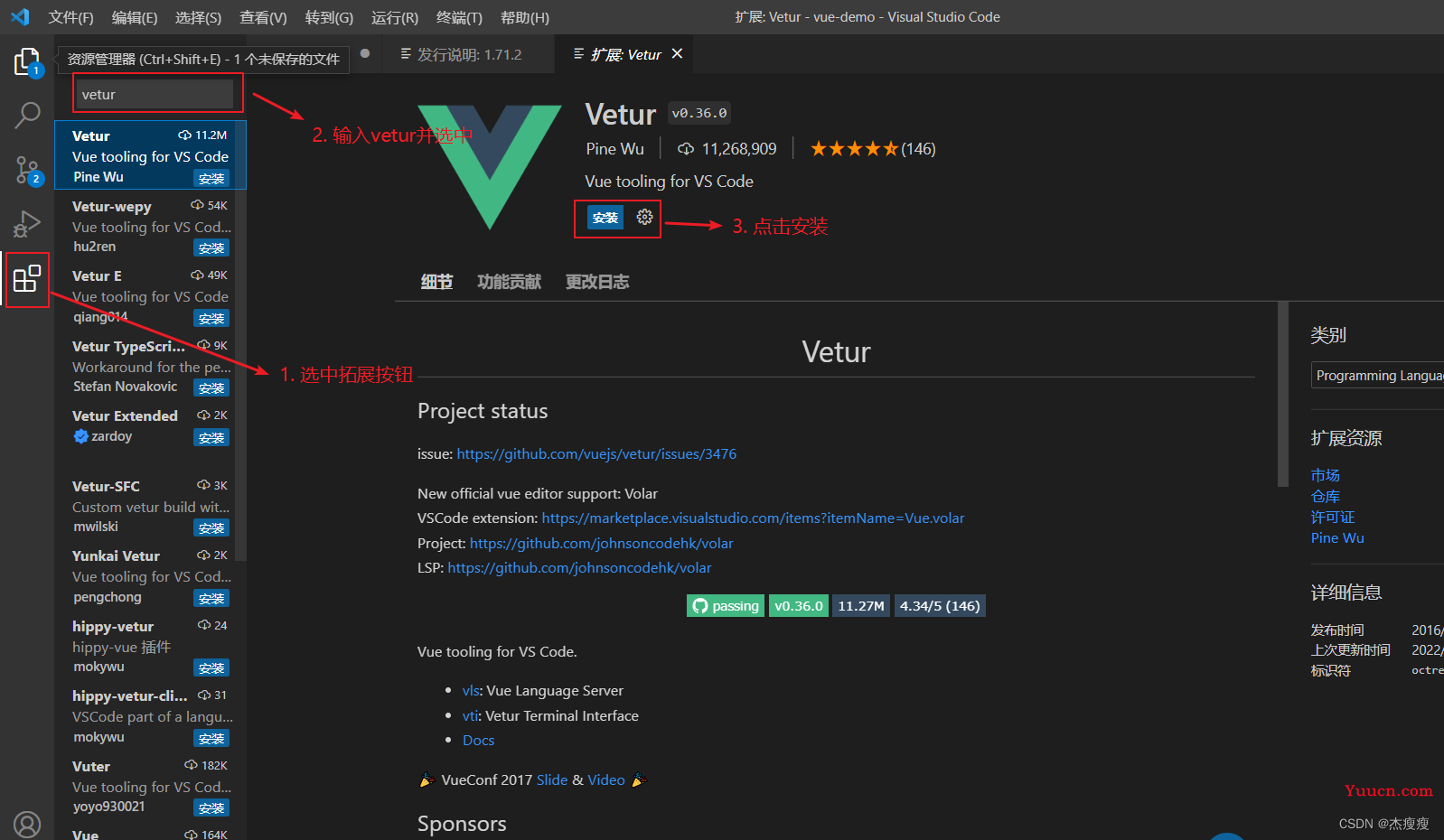The width and height of the screenshot is (1444, 840).
Task: Open the 转到(G) menu
Action: tap(329, 17)
